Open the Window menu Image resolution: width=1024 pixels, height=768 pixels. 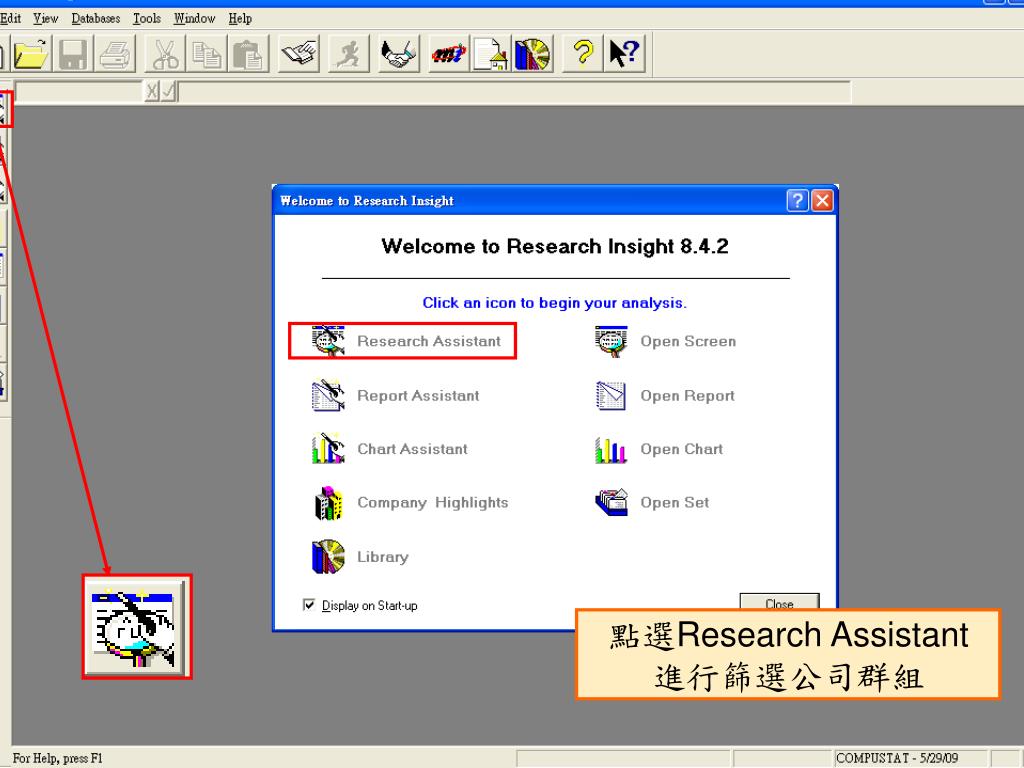pyautogui.click(x=195, y=18)
